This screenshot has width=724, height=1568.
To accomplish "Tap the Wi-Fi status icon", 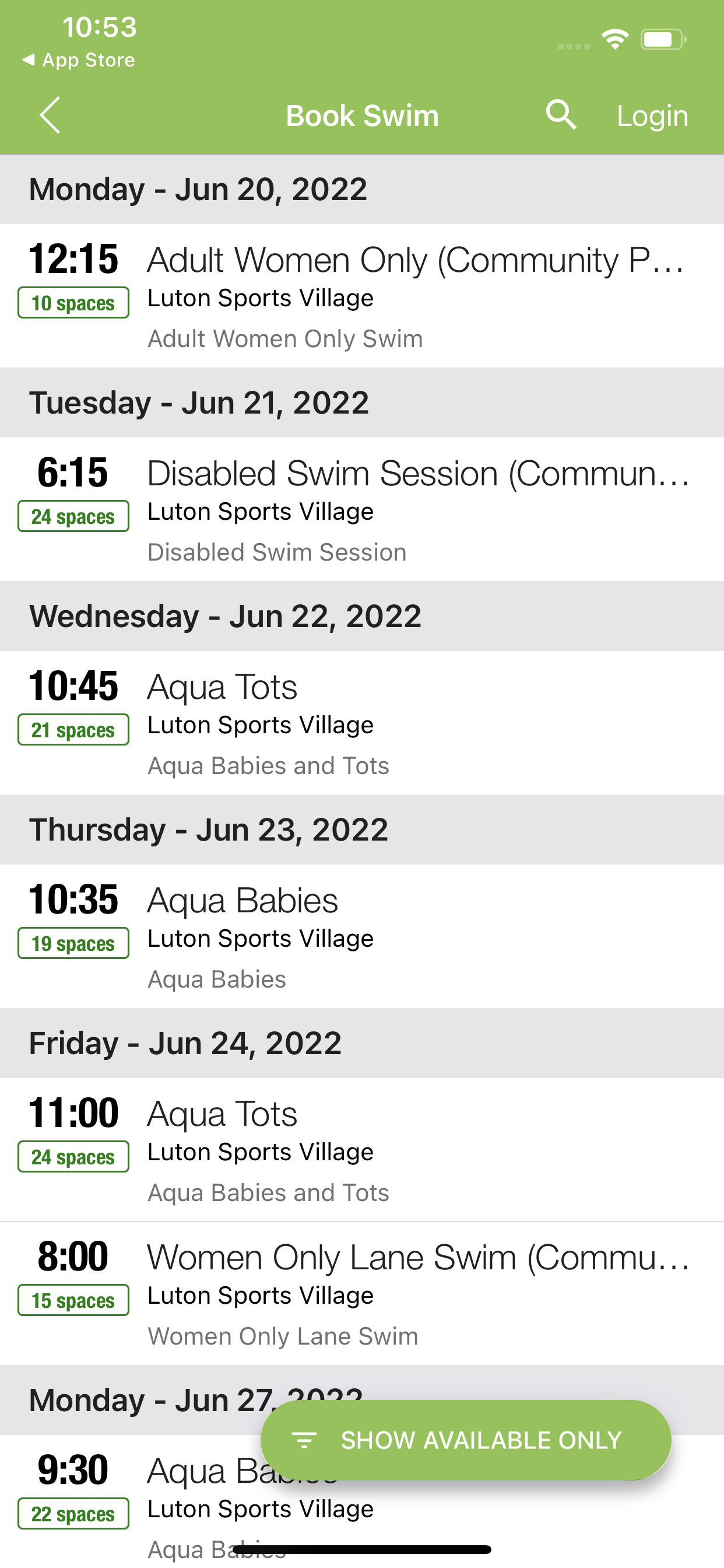I will click(x=614, y=40).
